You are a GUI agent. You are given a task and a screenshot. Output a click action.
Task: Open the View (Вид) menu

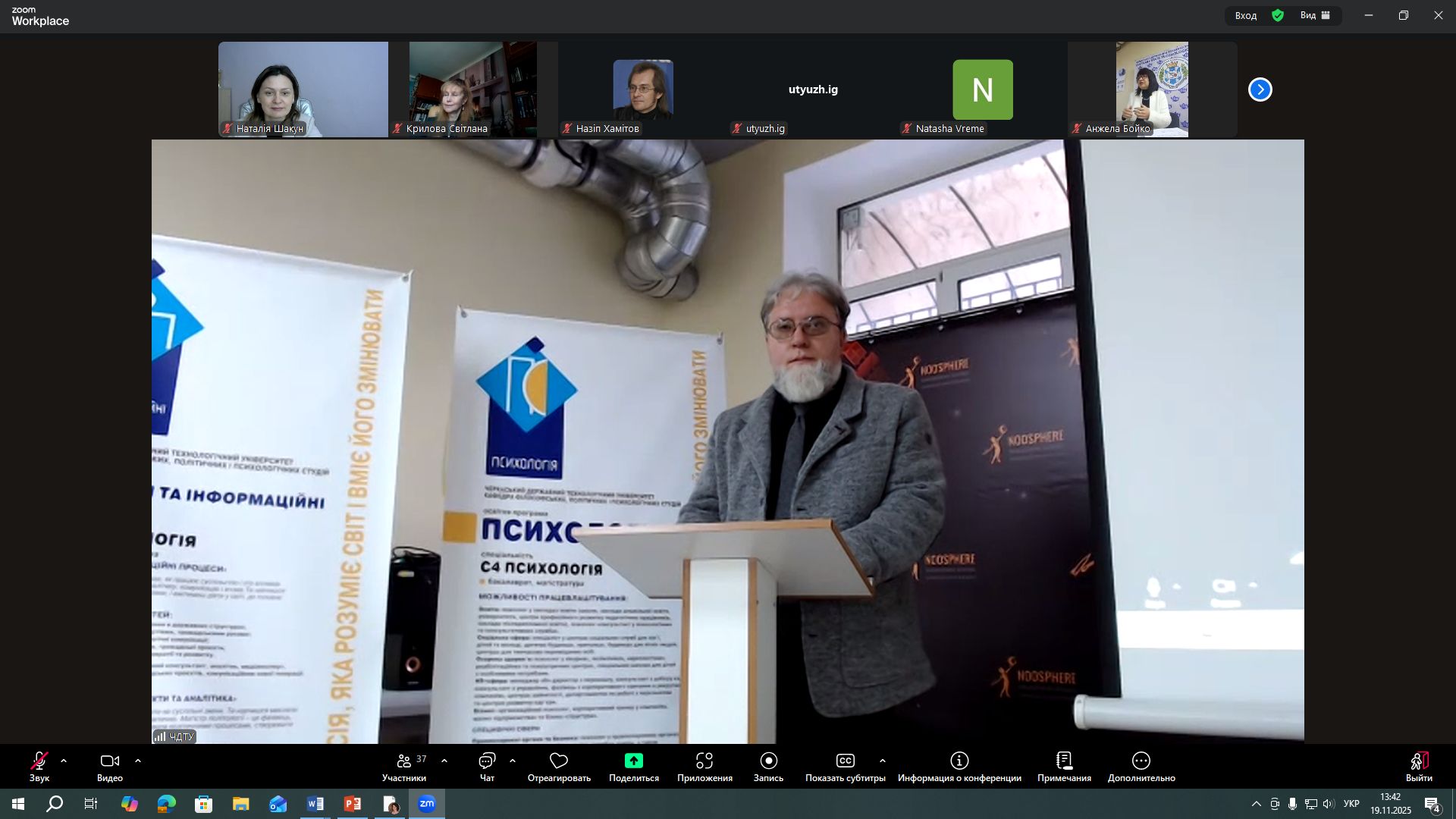pyautogui.click(x=1316, y=15)
